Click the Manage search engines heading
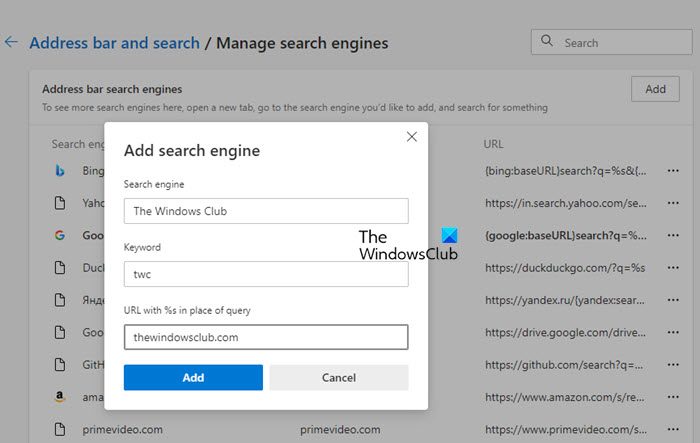Screen dimensions: 700x443 302,43
